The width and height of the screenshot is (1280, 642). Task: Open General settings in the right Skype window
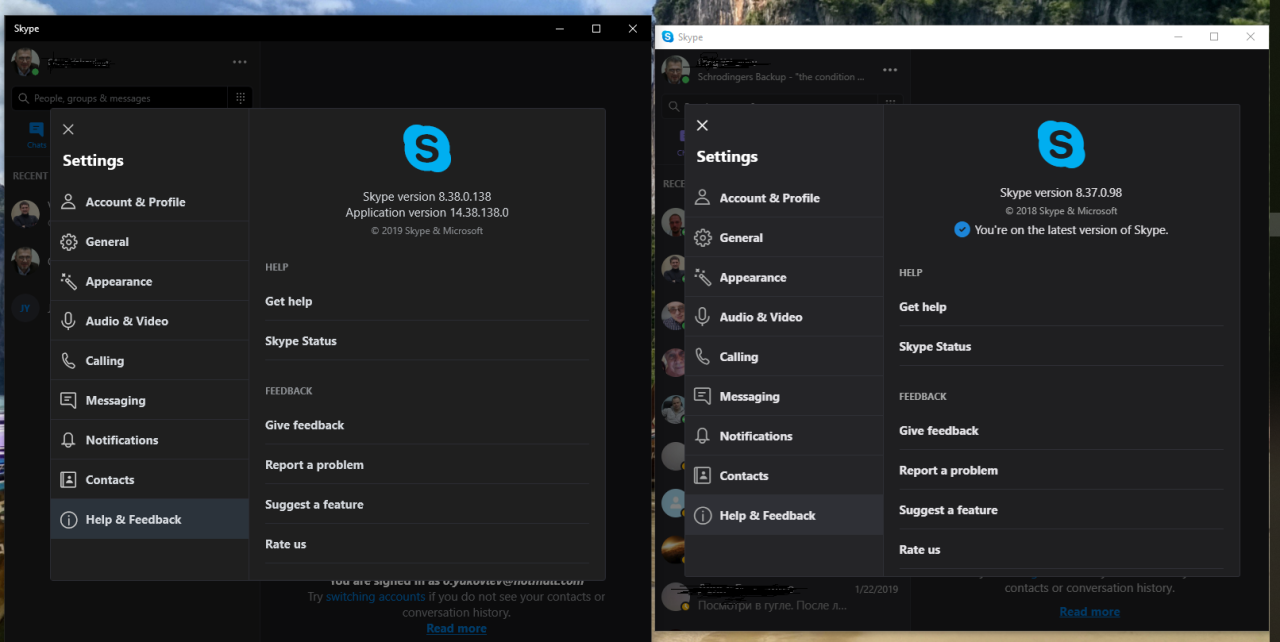click(784, 238)
